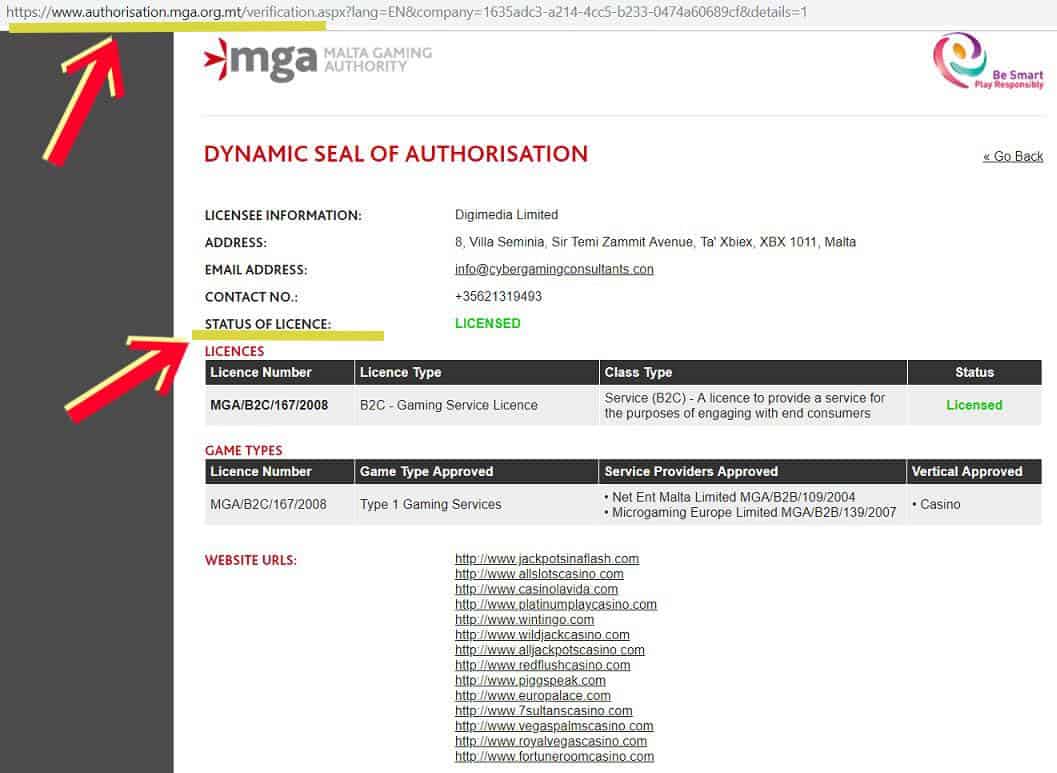Click the Status column header
The height and width of the screenshot is (773, 1057).
tap(974, 372)
